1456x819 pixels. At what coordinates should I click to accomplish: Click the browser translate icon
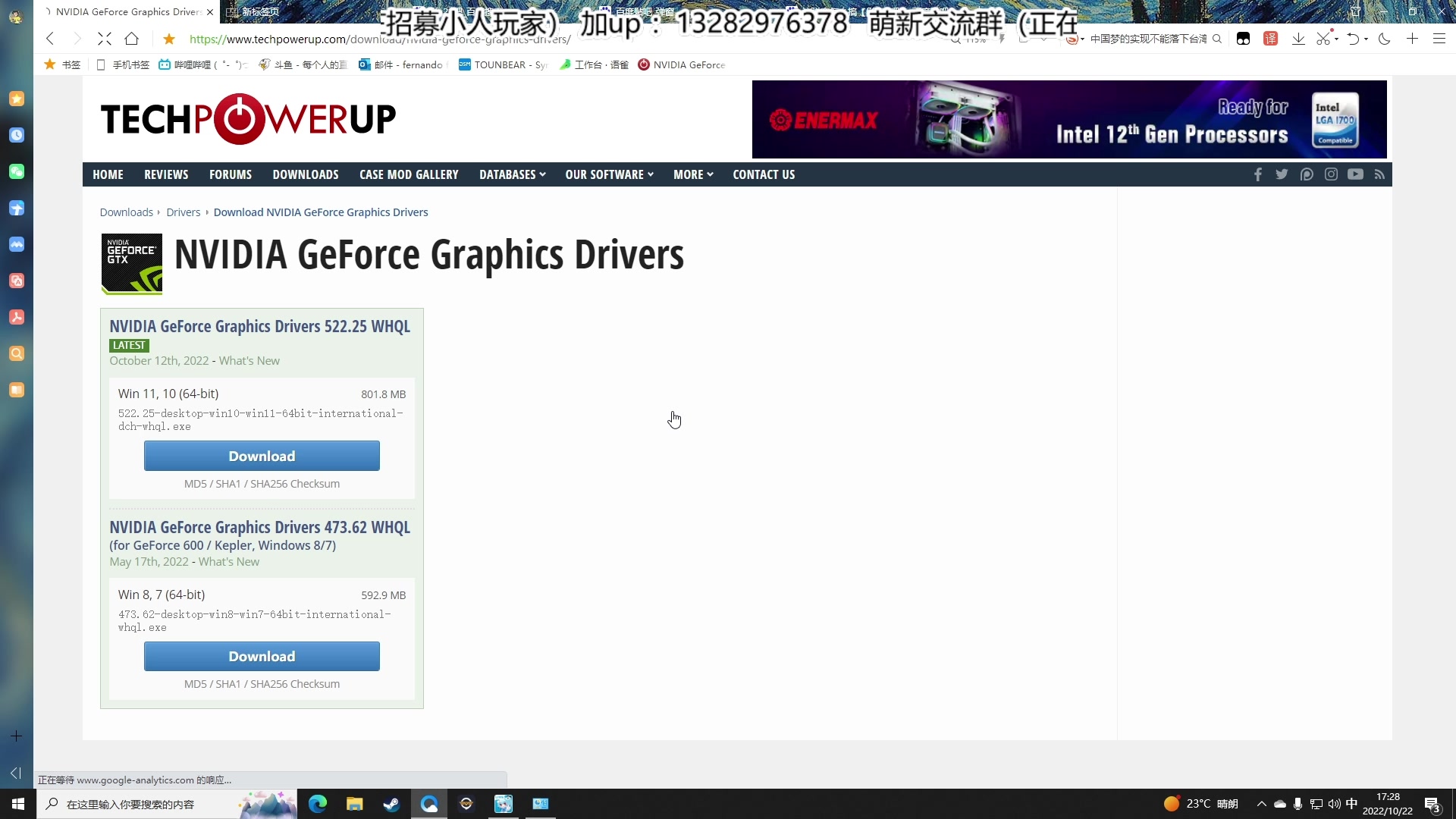1271,38
